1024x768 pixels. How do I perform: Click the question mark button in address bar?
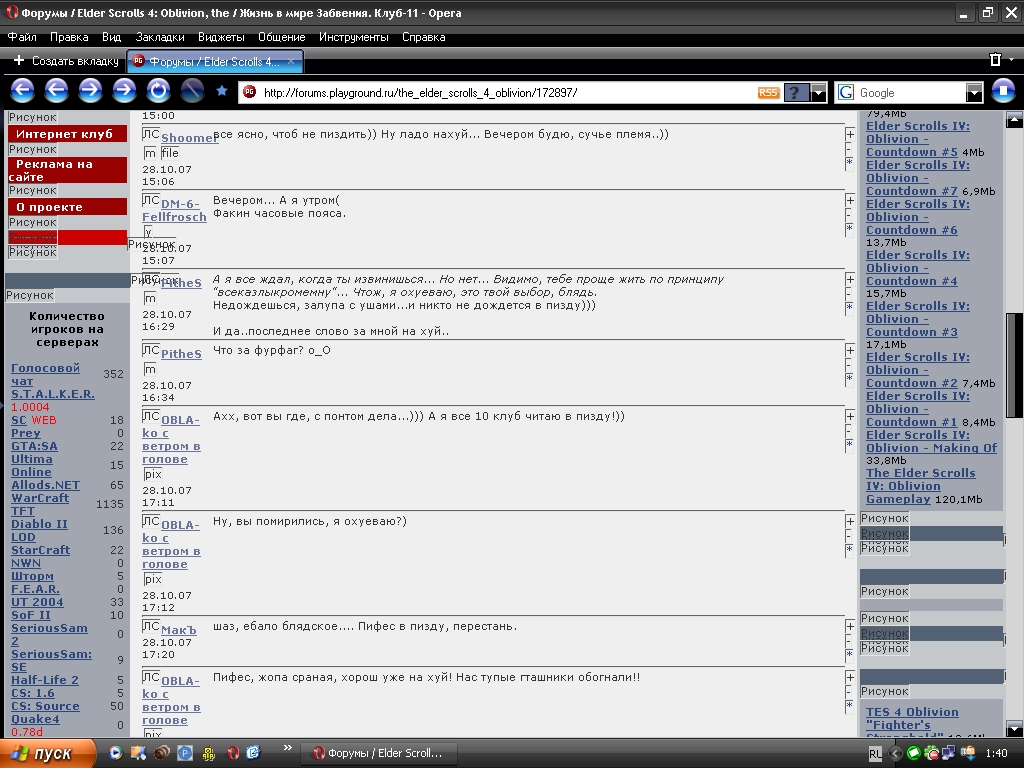click(796, 93)
